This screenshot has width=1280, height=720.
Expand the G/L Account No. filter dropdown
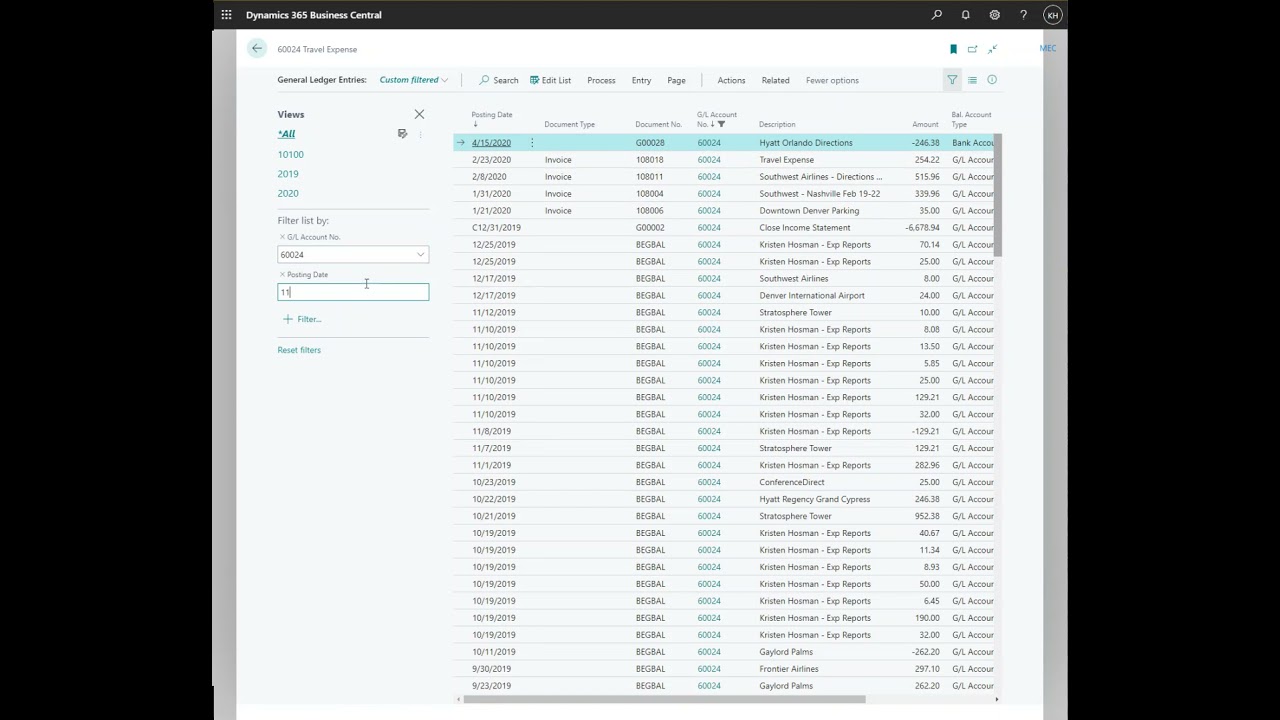(420, 255)
